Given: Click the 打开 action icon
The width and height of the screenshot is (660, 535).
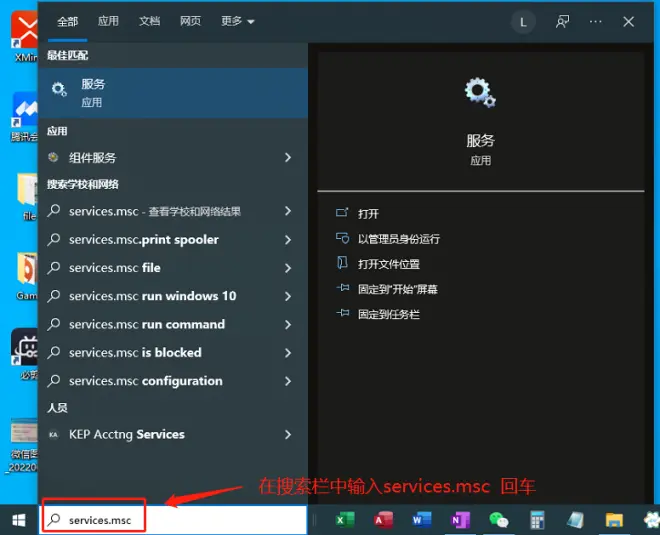Looking at the screenshot, I should coord(342,213).
